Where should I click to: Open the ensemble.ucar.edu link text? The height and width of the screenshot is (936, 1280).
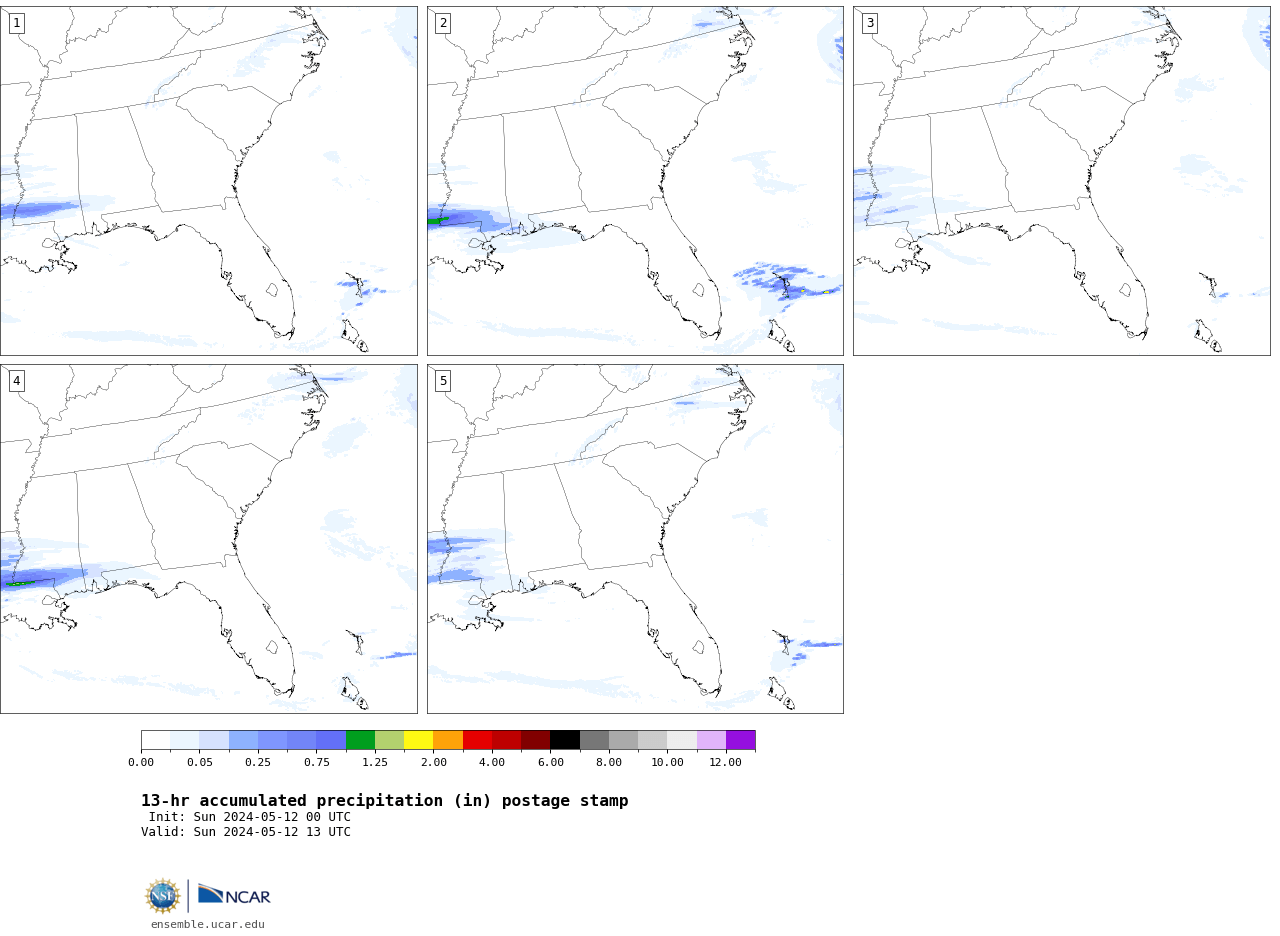tap(208, 924)
